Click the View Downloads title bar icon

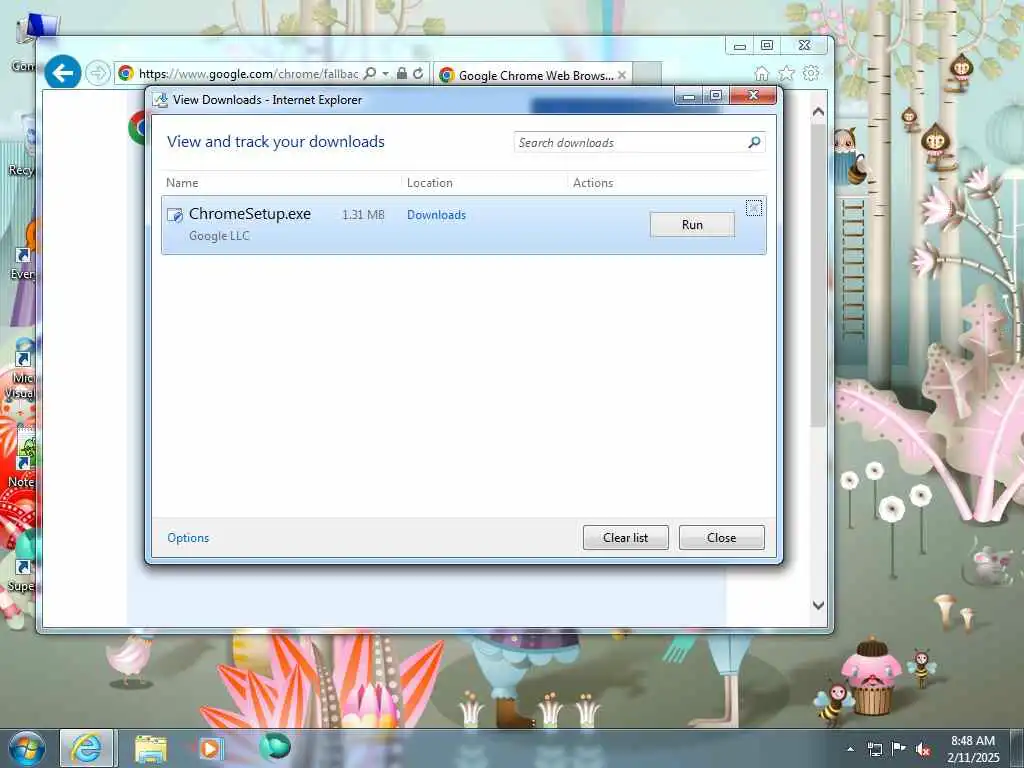point(160,99)
